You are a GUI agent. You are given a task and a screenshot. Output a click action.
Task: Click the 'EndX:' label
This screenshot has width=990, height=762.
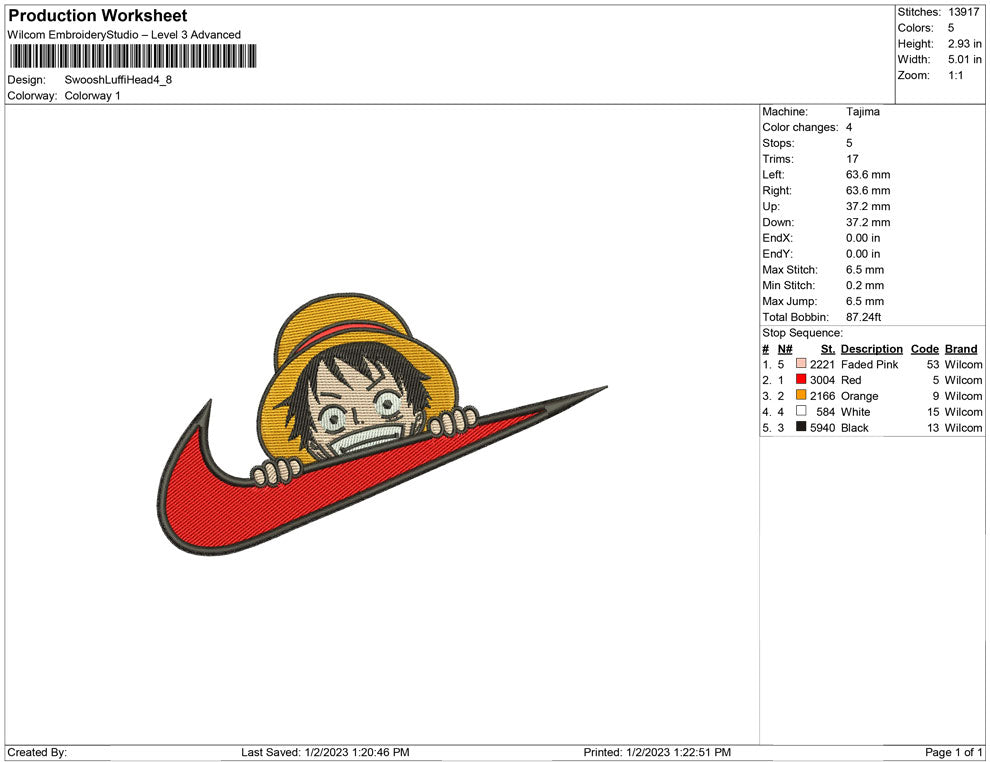pos(777,237)
